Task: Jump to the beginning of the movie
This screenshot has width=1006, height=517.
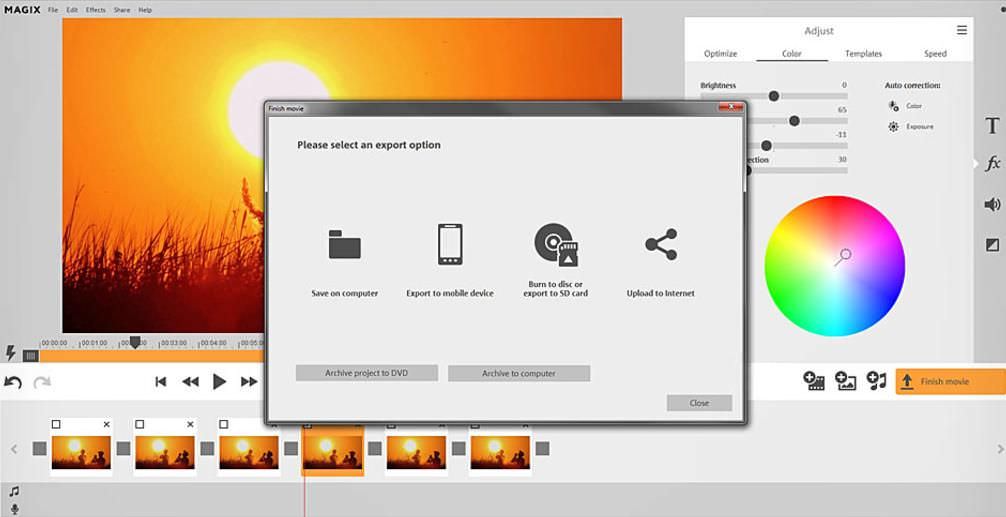Action: point(160,382)
